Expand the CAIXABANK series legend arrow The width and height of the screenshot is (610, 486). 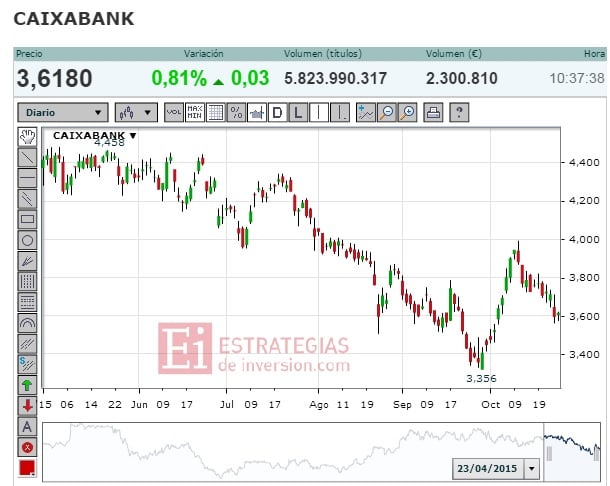click(x=133, y=135)
